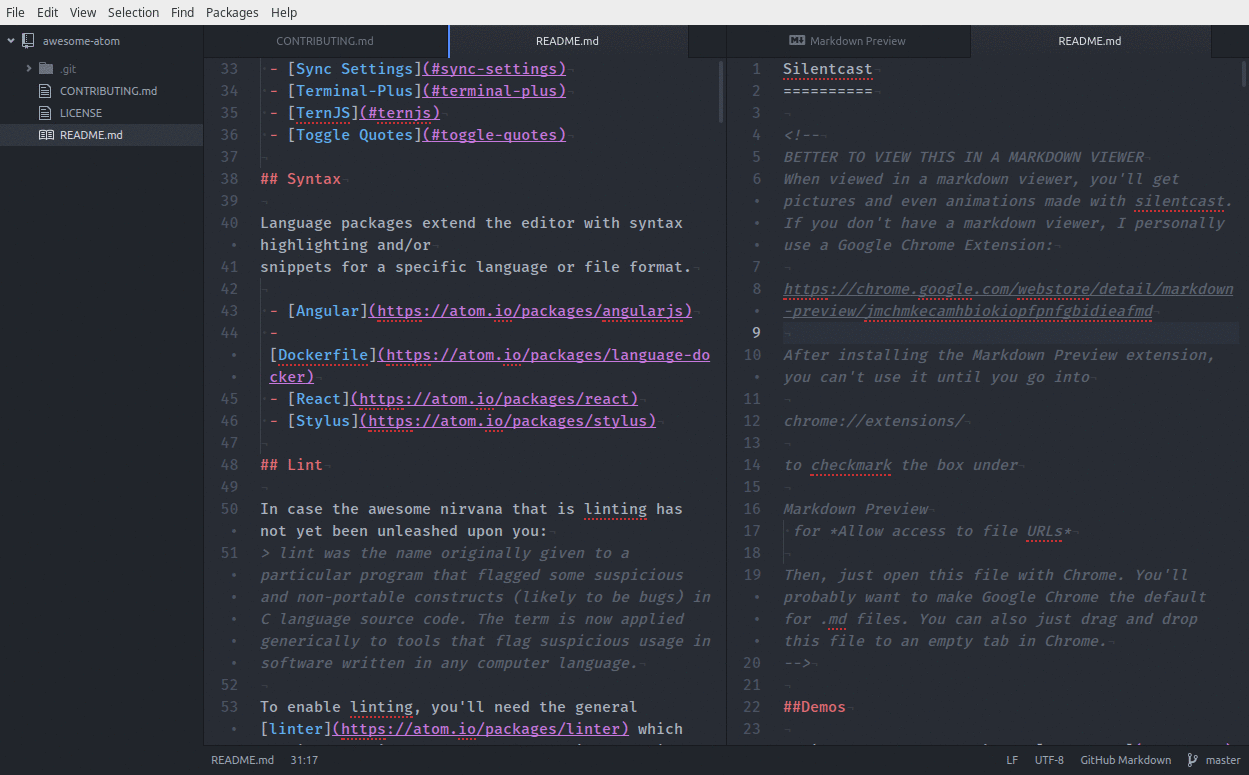
Task: Switch to the CONTRIBUTING.md tab
Action: pos(324,41)
